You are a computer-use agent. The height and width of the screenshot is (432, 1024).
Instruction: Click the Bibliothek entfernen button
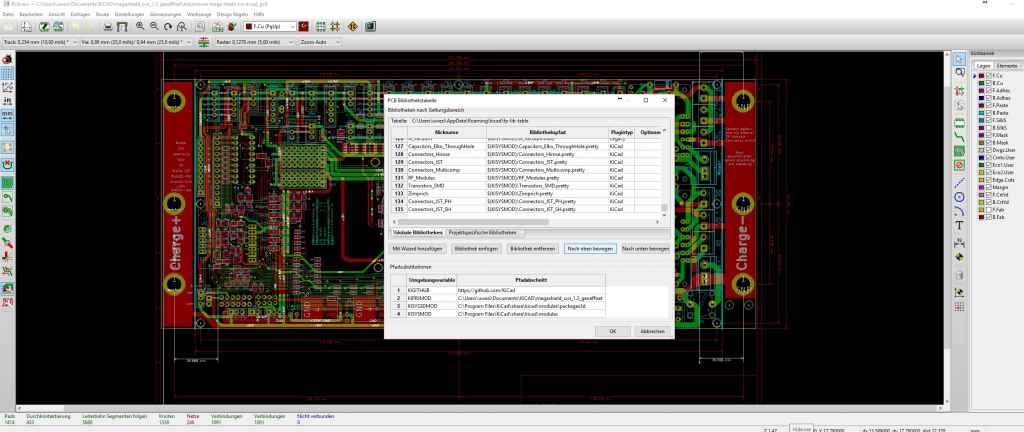click(533, 249)
